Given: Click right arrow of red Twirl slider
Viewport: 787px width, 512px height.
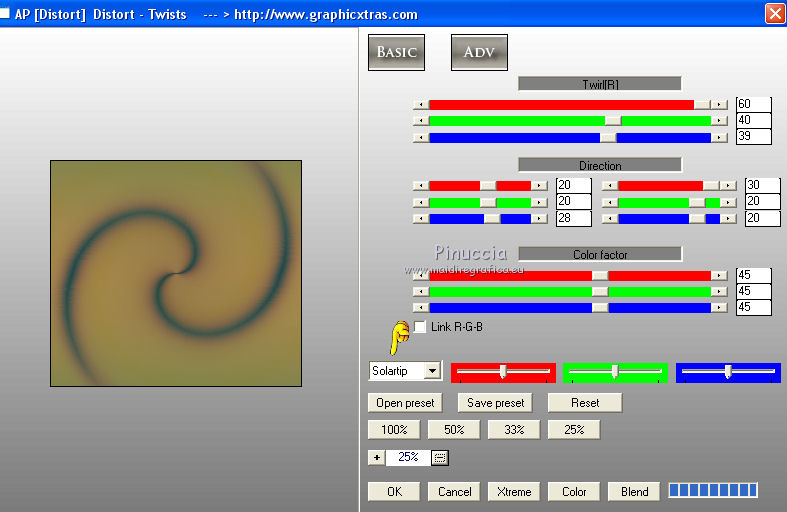Looking at the screenshot, I should pyautogui.click(x=719, y=104).
